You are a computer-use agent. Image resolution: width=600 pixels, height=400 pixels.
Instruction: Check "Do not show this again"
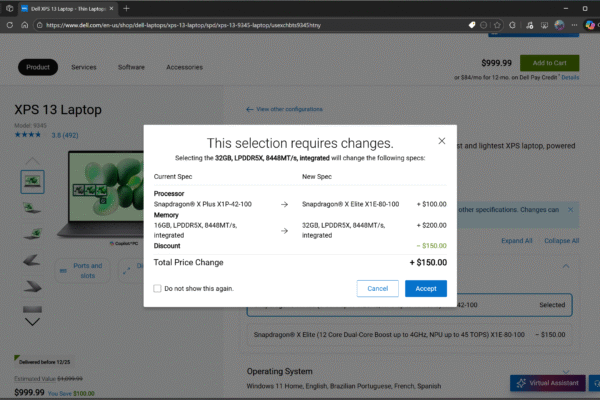click(158, 288)
